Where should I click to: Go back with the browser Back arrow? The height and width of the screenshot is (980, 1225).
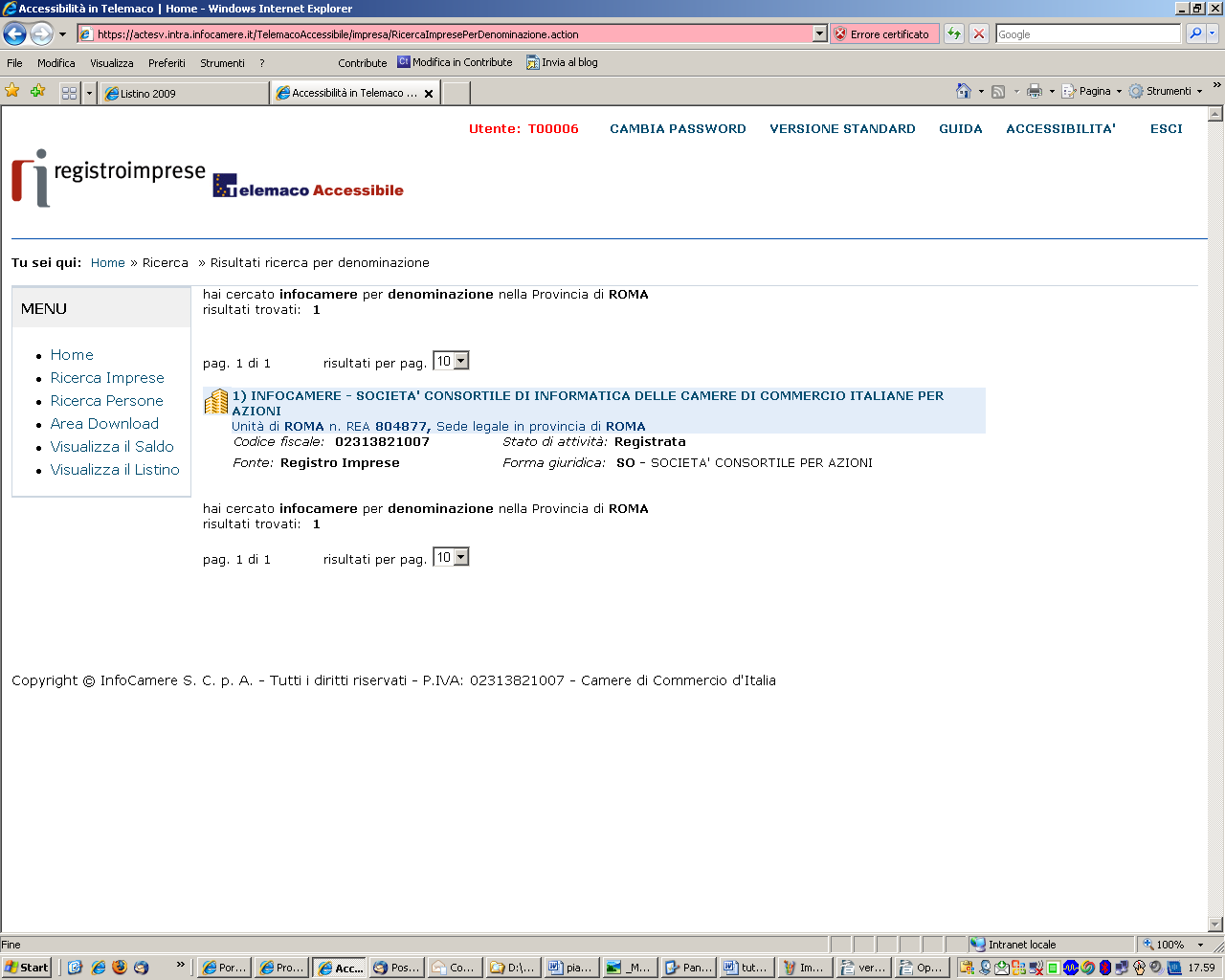[x=14, y=33]
